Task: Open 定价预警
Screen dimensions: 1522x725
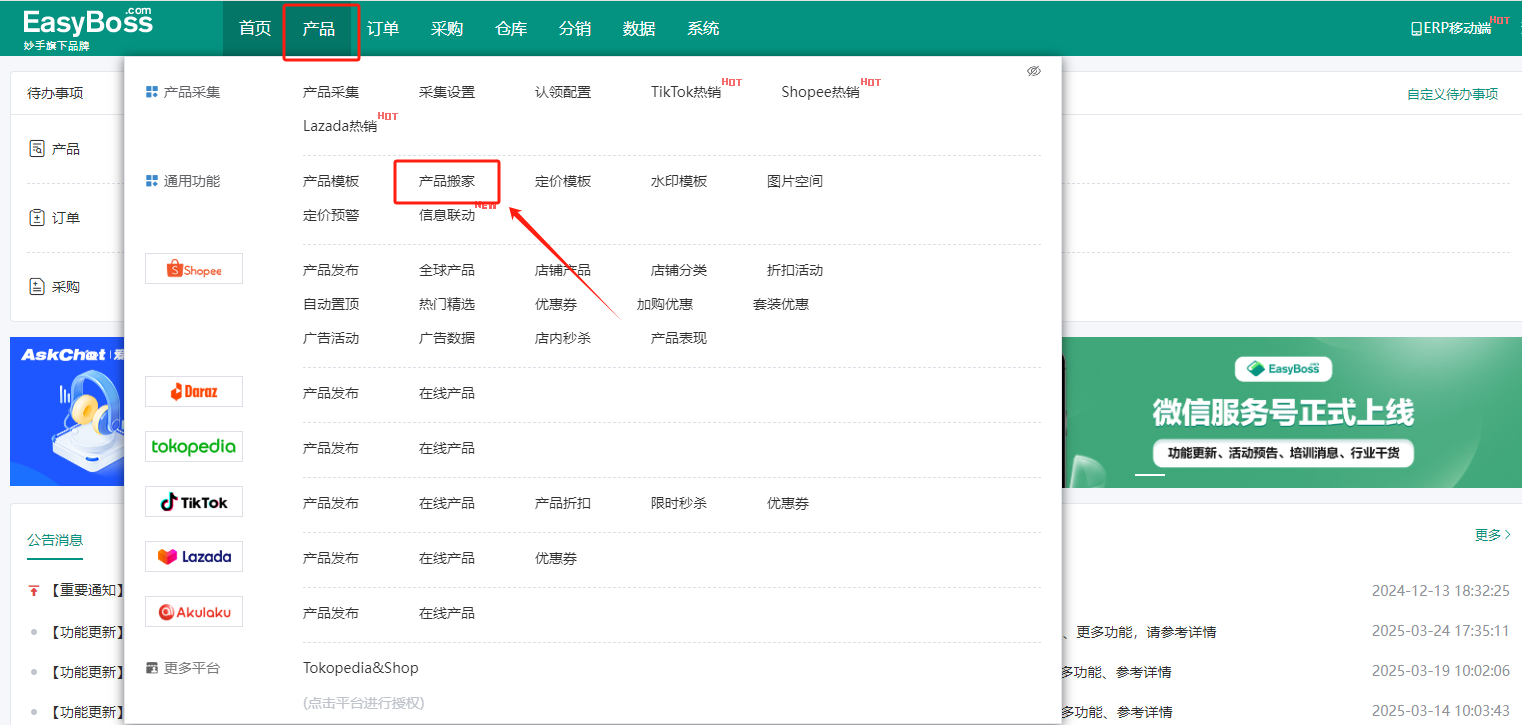Action: 331,215
